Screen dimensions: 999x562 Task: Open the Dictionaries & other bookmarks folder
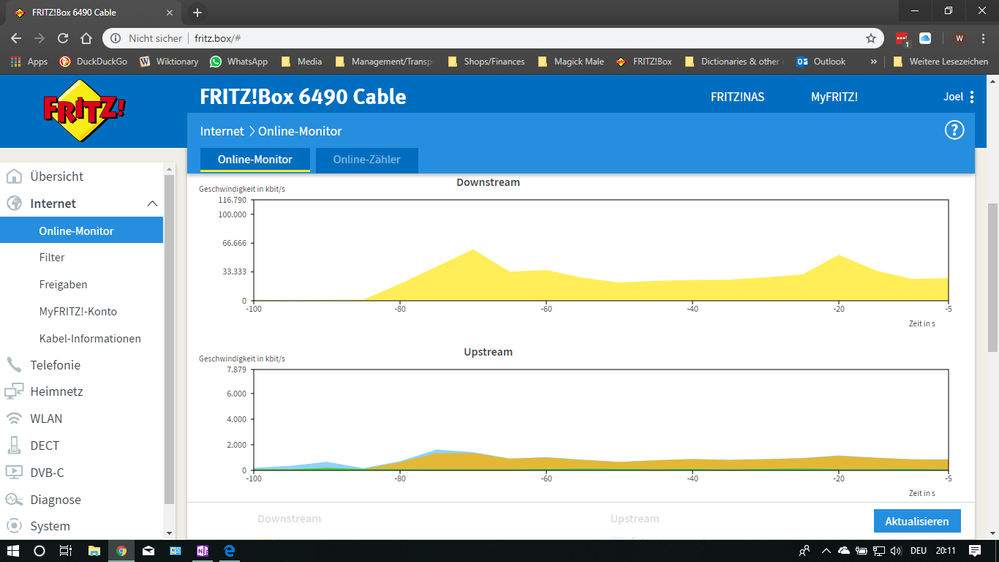click(733, 62)
